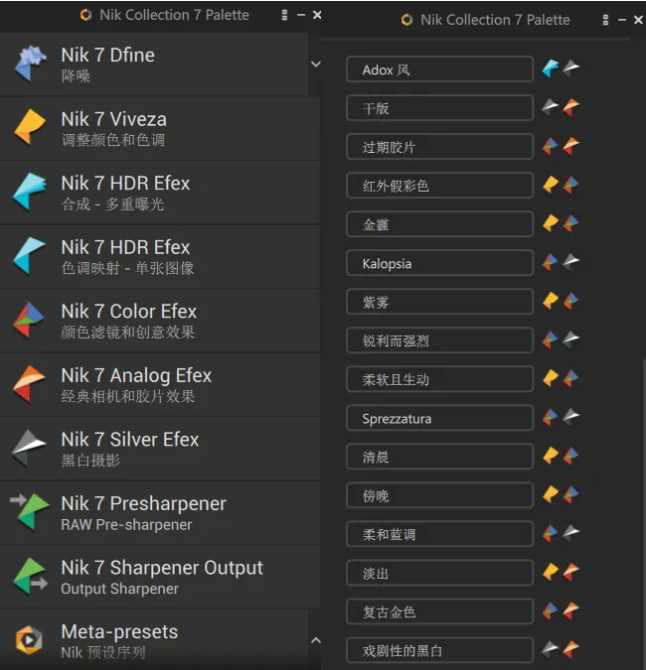Minimize the right Nik Collection 7 Palette

pyautogui.click(x=622, y=20)
